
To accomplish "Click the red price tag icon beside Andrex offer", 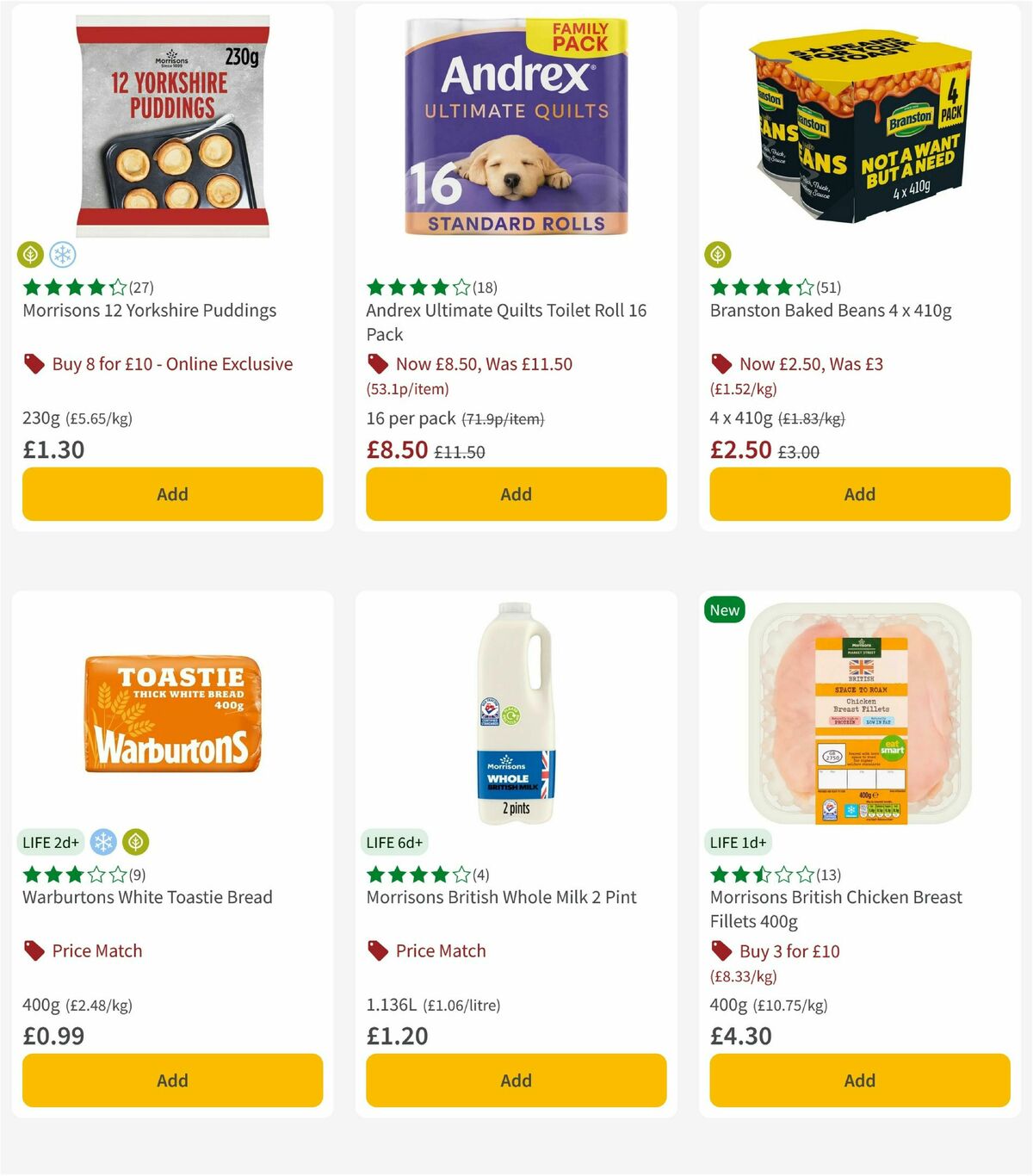I will point(377,363).
